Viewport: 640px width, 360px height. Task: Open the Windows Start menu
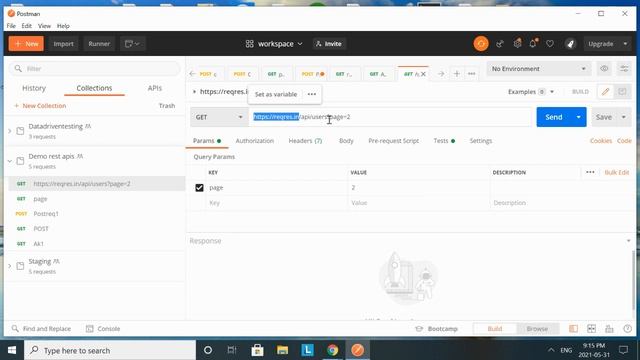tap(12, 350)
